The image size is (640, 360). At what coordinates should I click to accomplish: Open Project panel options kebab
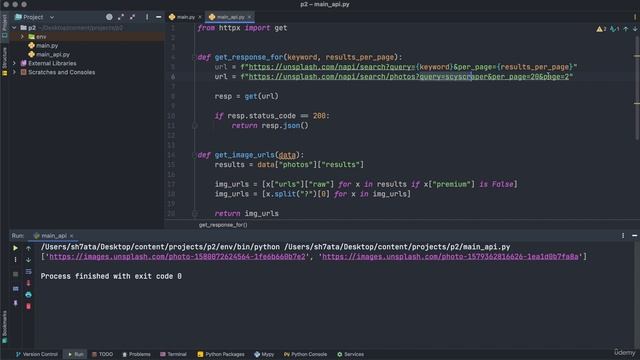[147, 17]
